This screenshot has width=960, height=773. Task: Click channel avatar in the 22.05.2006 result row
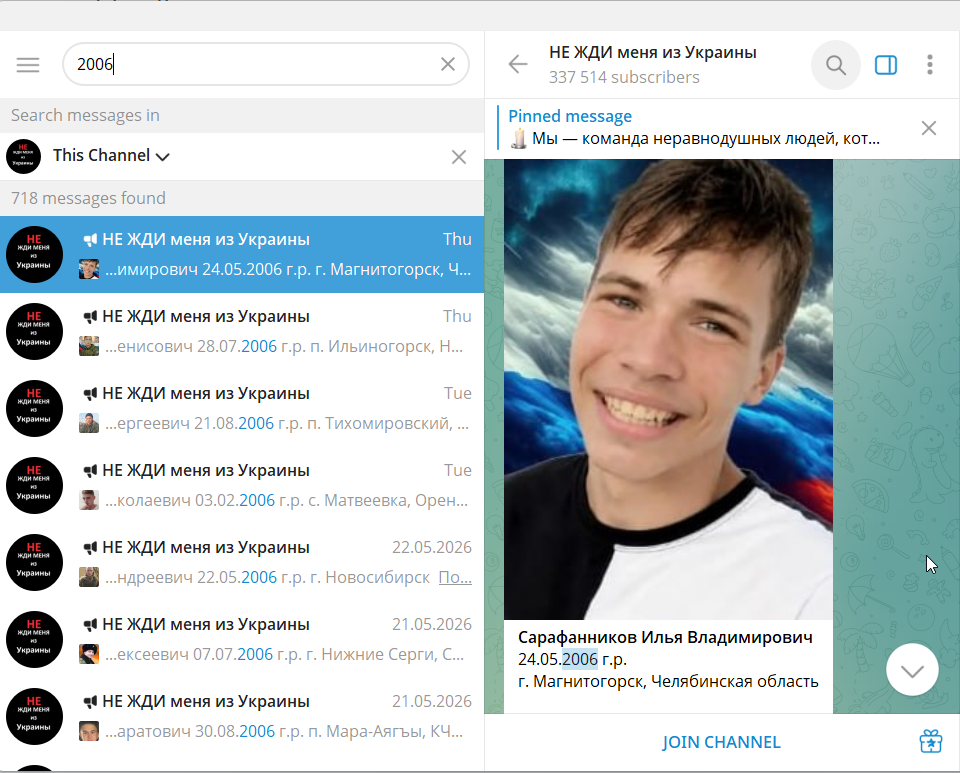(x=34, y=562)
